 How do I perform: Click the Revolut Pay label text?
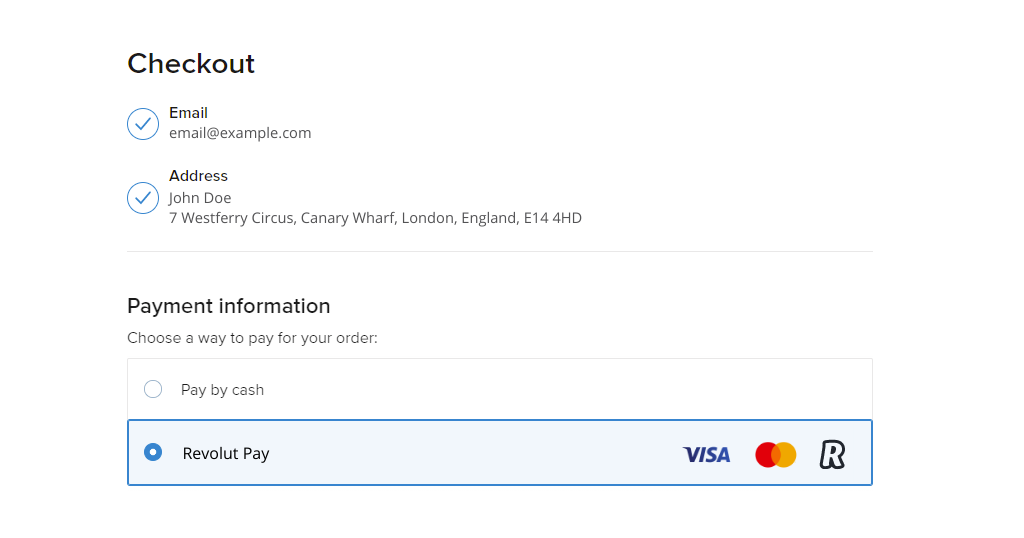tap(226, 453)
